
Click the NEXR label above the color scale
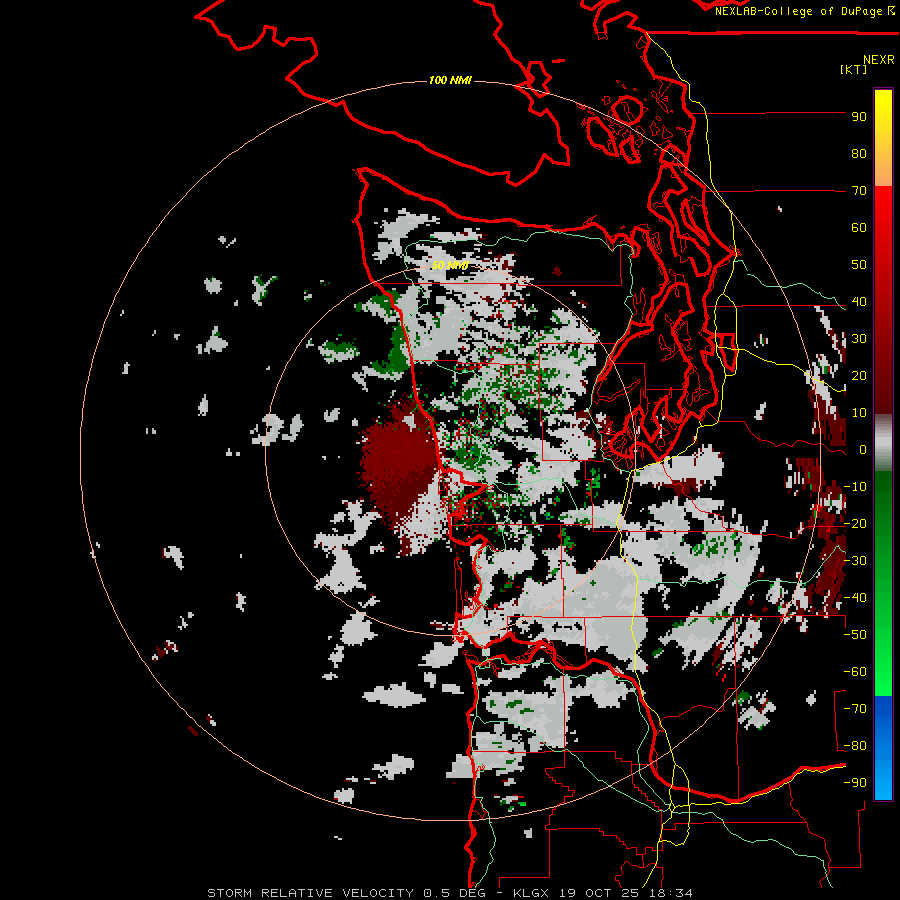[x=878, y=60]
